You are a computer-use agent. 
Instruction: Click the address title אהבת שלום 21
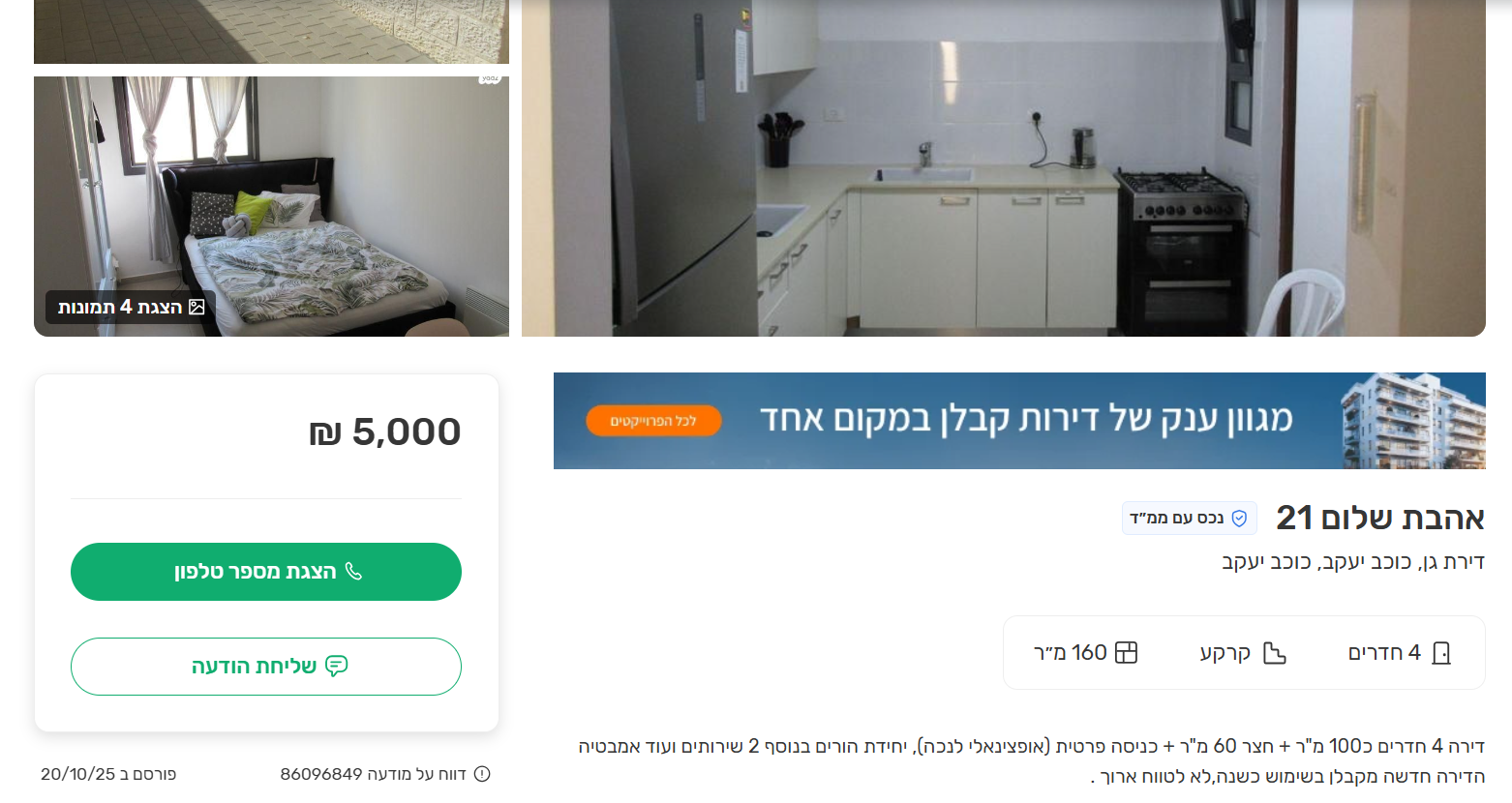[1380, 519]
